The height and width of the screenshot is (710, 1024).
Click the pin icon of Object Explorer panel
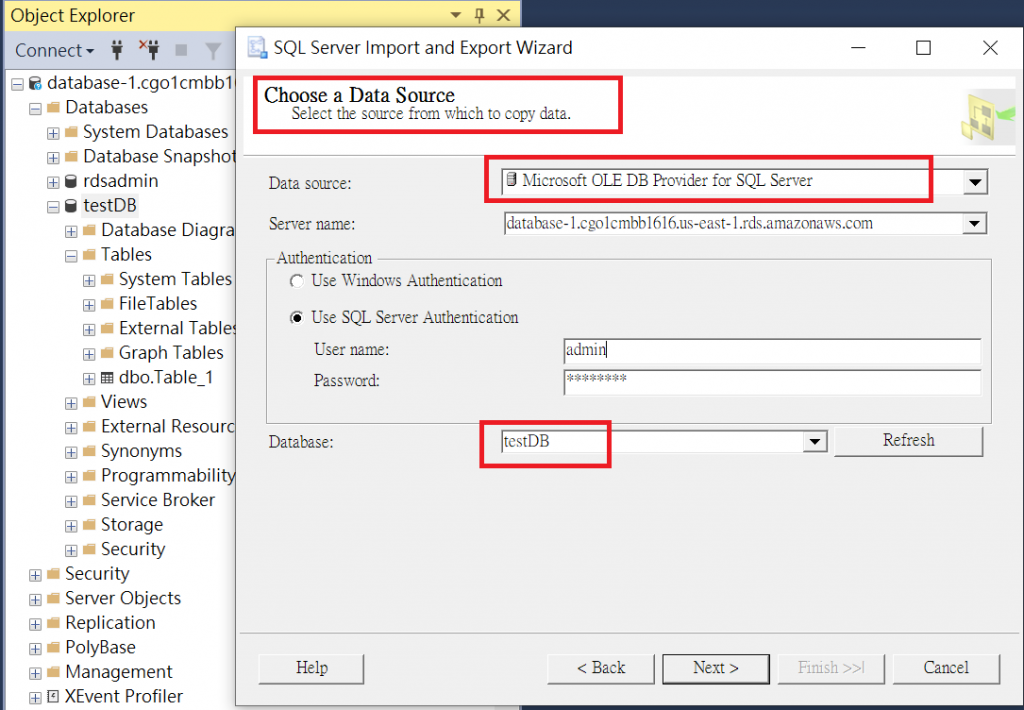pyautogui.click(x=479, y=15)
